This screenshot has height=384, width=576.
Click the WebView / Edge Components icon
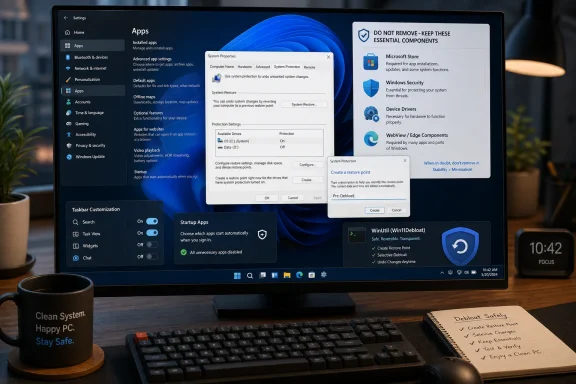[x=371, y=139]
